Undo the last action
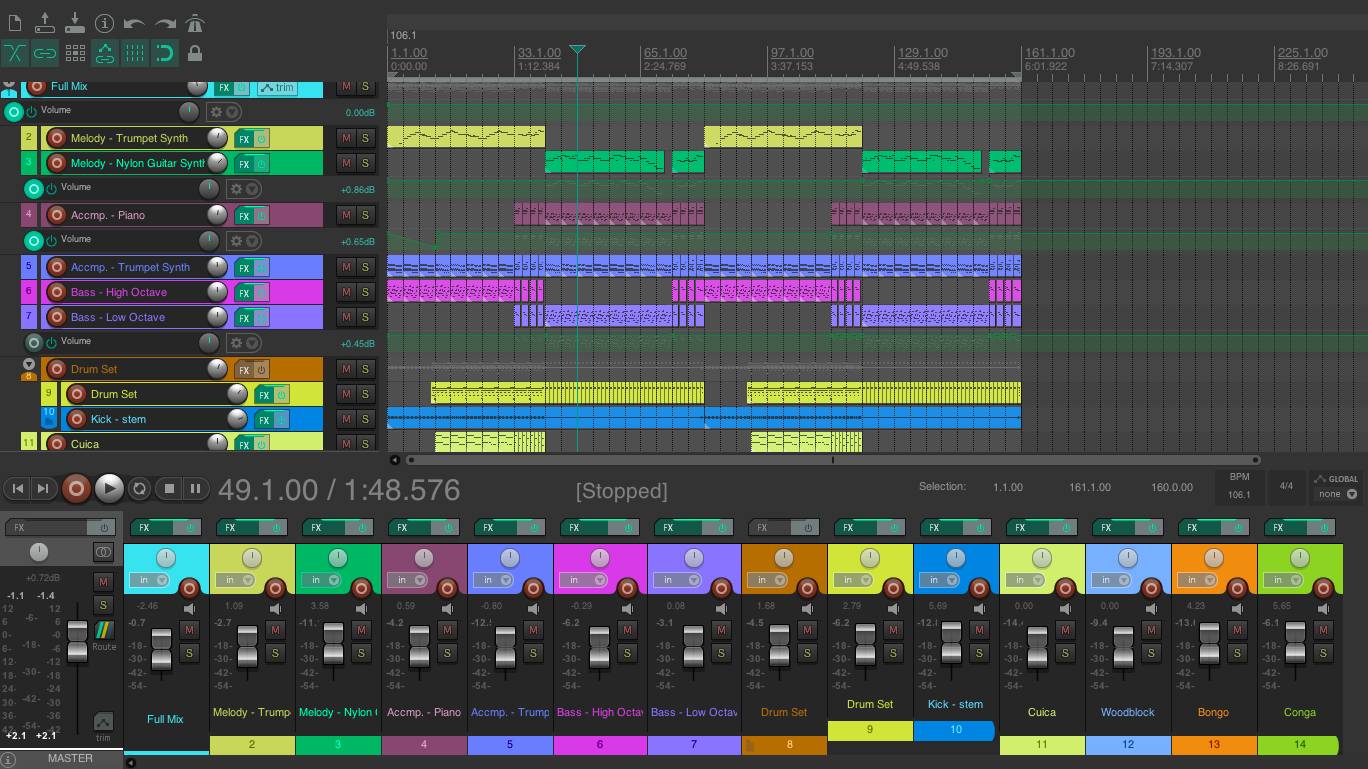 (134, 22)
